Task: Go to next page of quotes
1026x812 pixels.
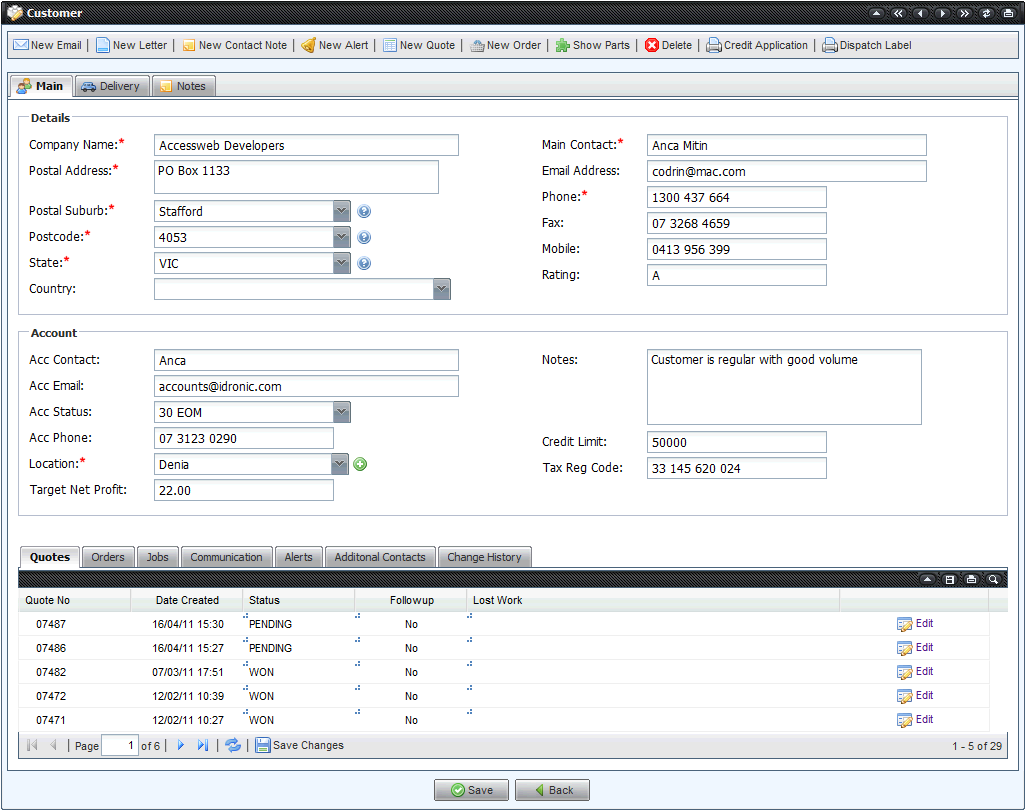Action: coord(181,745)
